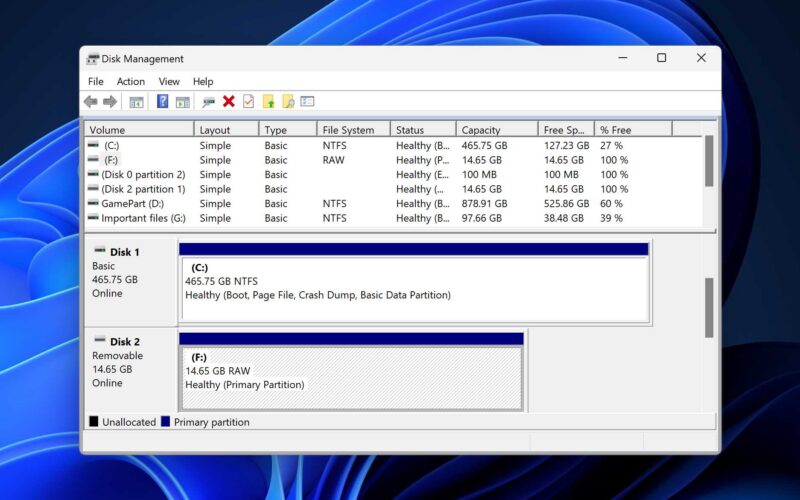Screen dimensions: 800x500
Task: Click the drive icon beside Disk 0 partition 2
Action: pos(93,174)
